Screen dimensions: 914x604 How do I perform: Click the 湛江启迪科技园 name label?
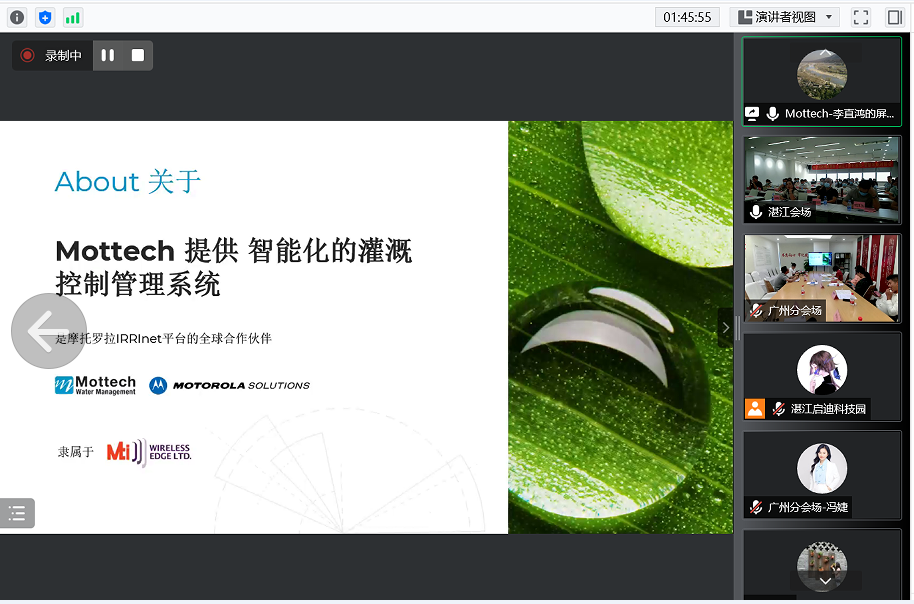point(828,409)
